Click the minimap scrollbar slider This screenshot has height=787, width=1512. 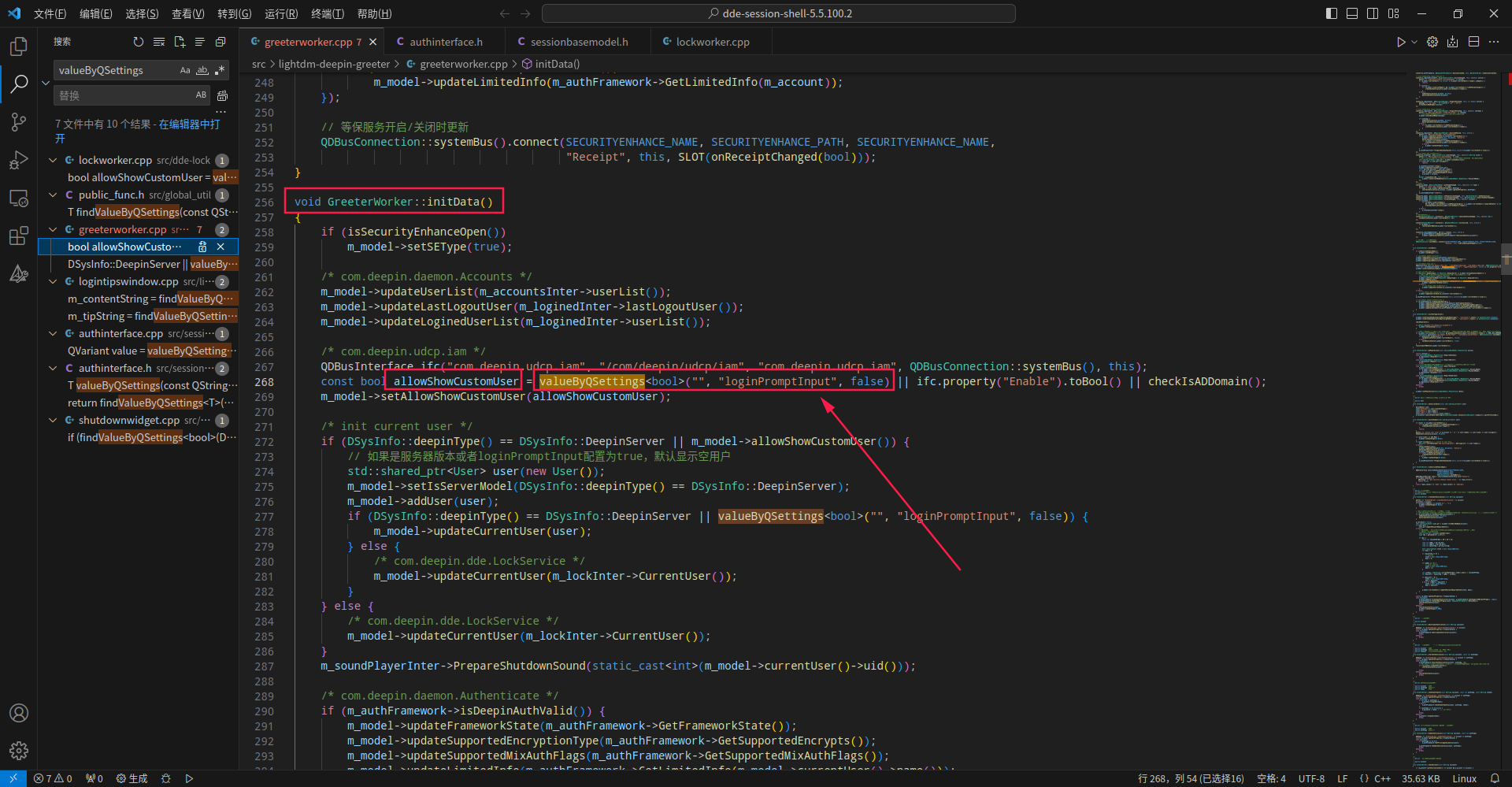click(x=1506, y=258)
